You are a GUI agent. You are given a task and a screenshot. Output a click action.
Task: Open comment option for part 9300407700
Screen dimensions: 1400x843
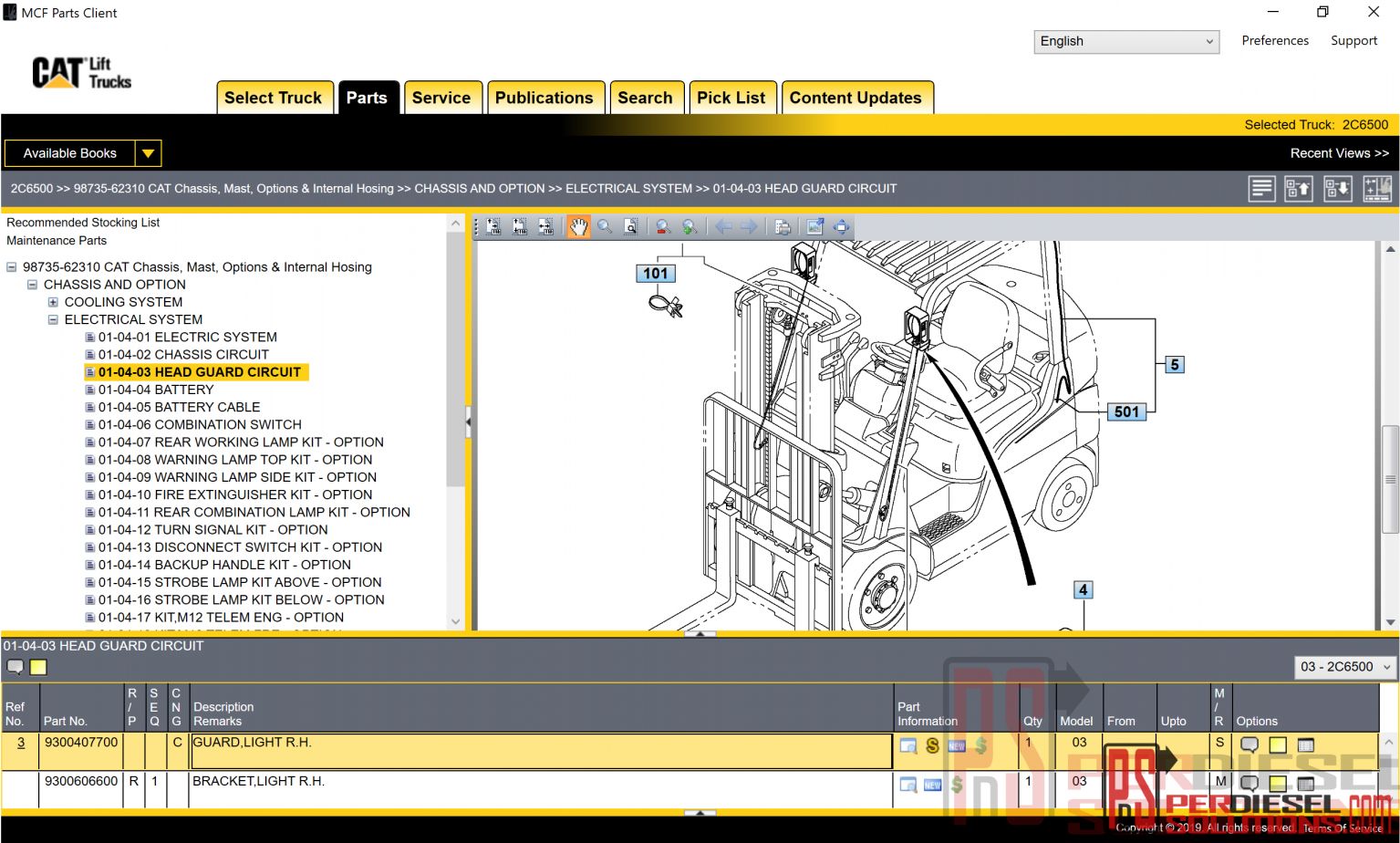(x=1250, y=745)
